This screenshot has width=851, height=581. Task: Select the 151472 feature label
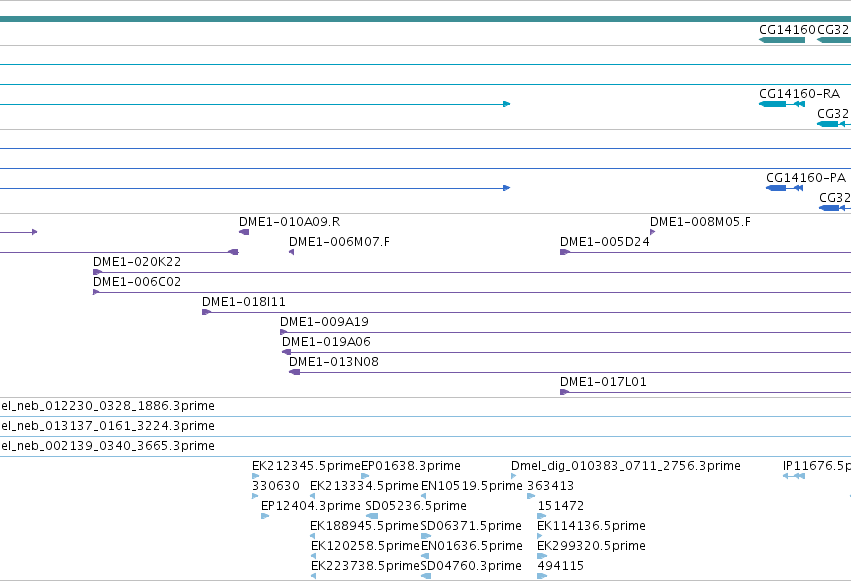tap(561, 506)
